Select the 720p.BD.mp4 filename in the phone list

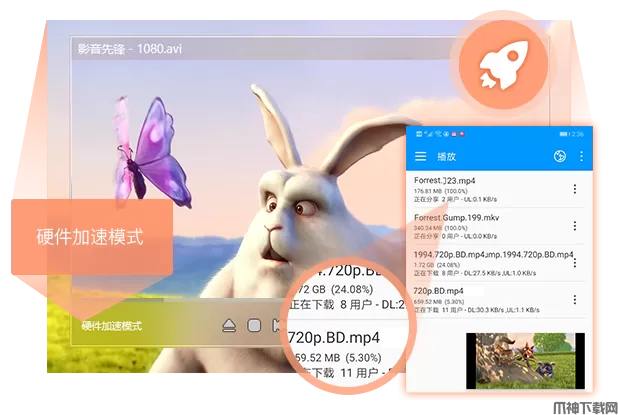coord(438,291)
